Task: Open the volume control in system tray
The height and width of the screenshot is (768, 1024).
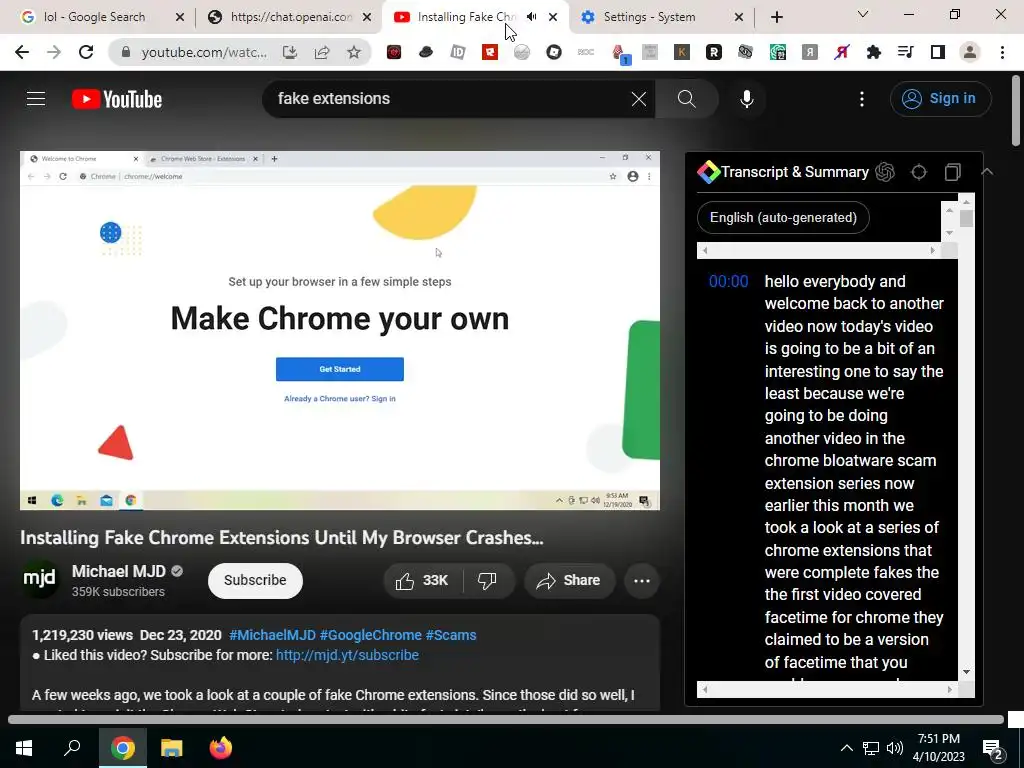Action: click(x=895, y=748)
